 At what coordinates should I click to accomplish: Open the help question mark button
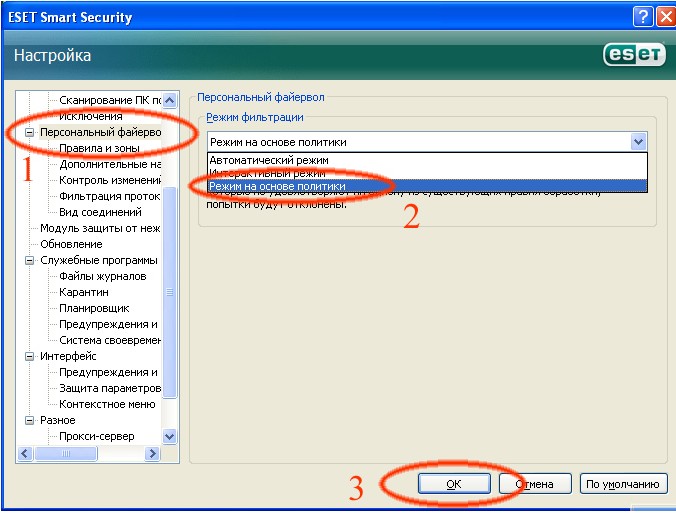click(x=642, y=17)
